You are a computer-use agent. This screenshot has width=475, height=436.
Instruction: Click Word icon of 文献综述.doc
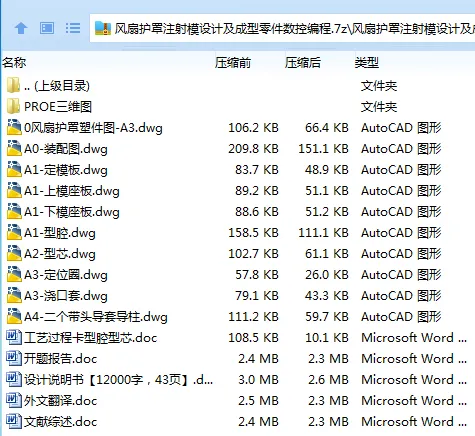click(x=14, y=421)
